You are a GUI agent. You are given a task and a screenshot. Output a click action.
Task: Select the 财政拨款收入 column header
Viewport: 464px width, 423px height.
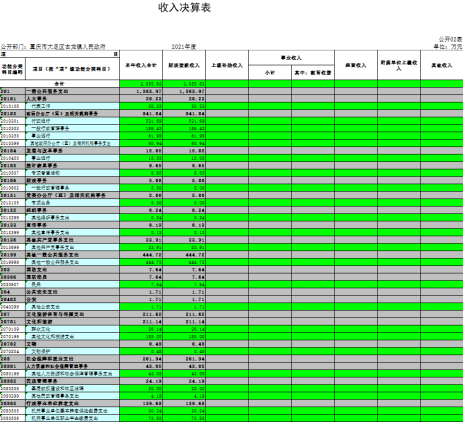(184, 65)
